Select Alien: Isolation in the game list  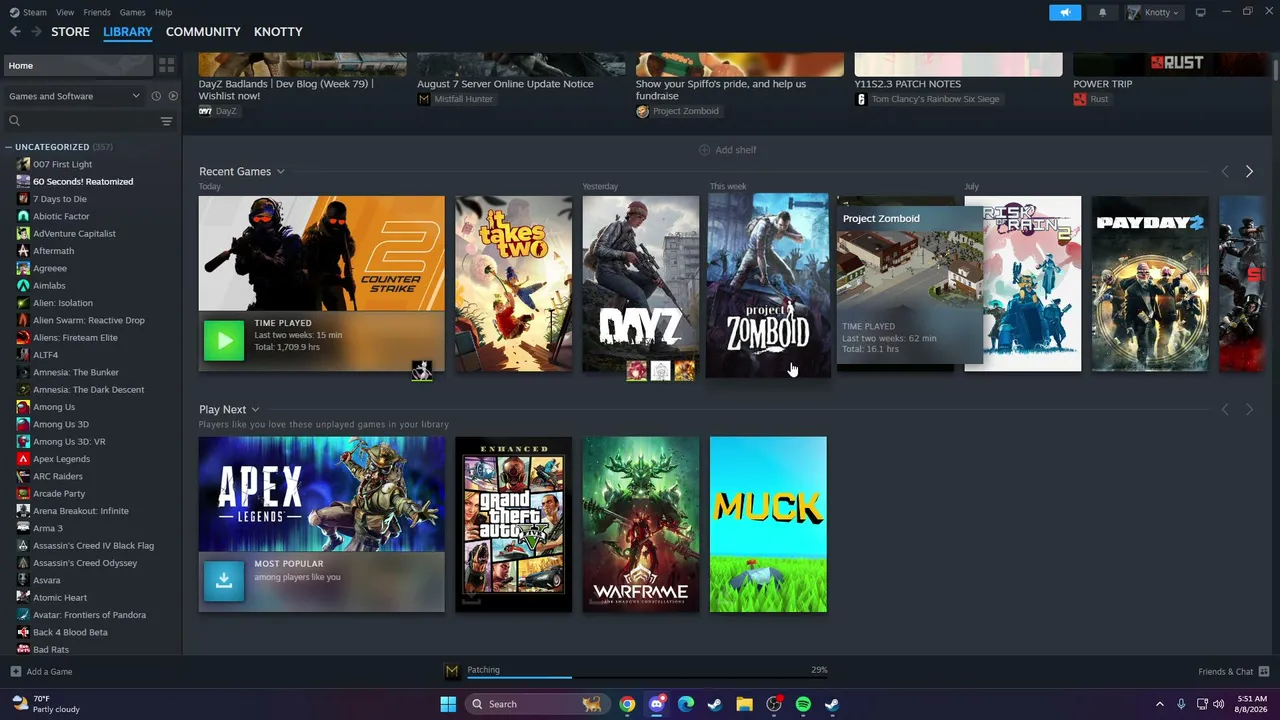click(x=63, y=303)
